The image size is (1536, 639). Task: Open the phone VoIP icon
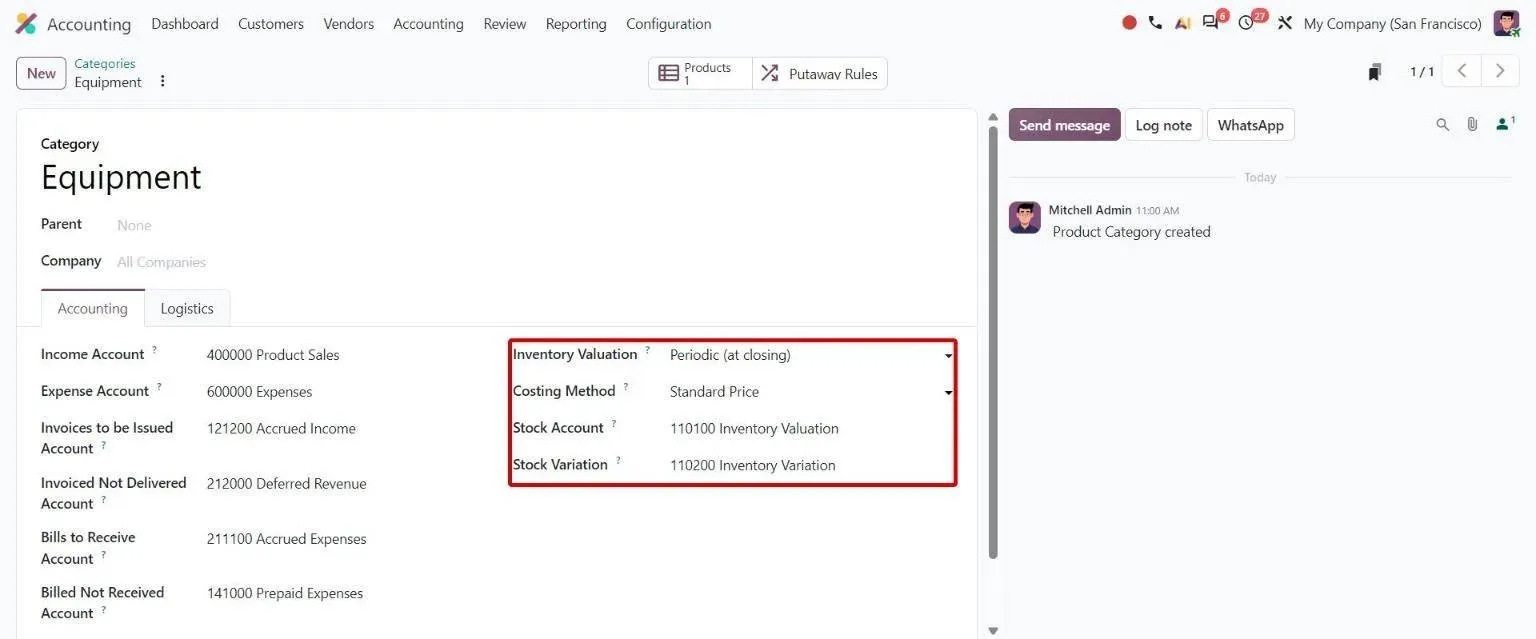click(x=1155, y=23)
